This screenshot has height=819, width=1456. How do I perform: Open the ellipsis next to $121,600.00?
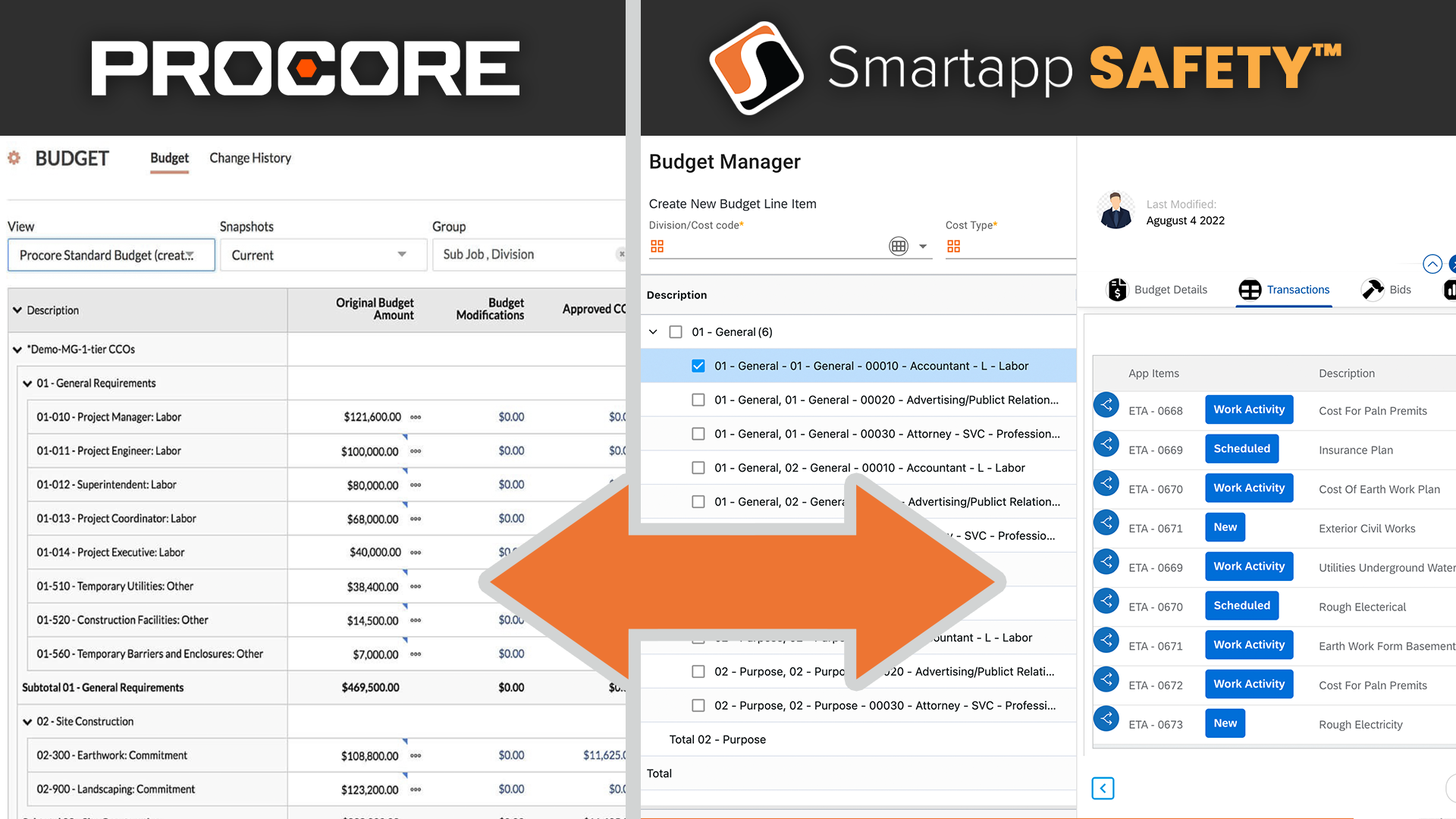(416, 417)
